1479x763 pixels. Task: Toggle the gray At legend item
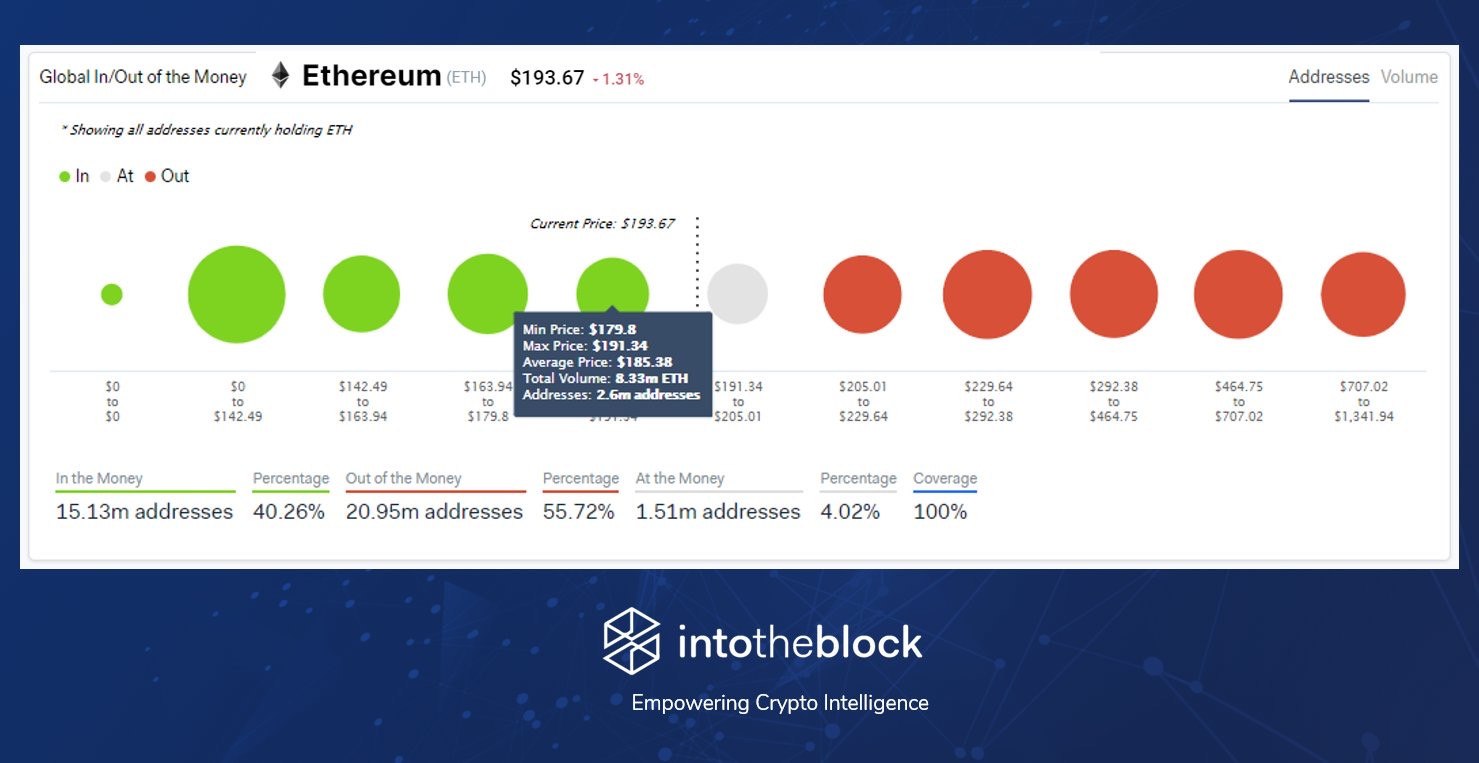(x=118, y=176)
